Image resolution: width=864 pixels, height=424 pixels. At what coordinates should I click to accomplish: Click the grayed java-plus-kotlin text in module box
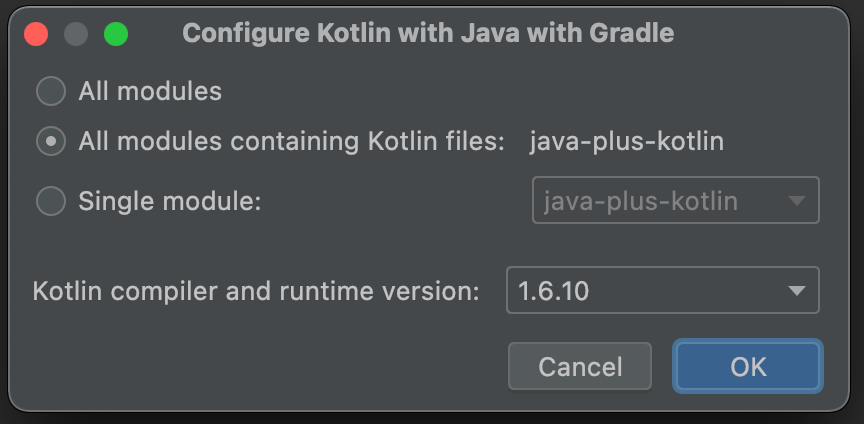click(641, 201)
